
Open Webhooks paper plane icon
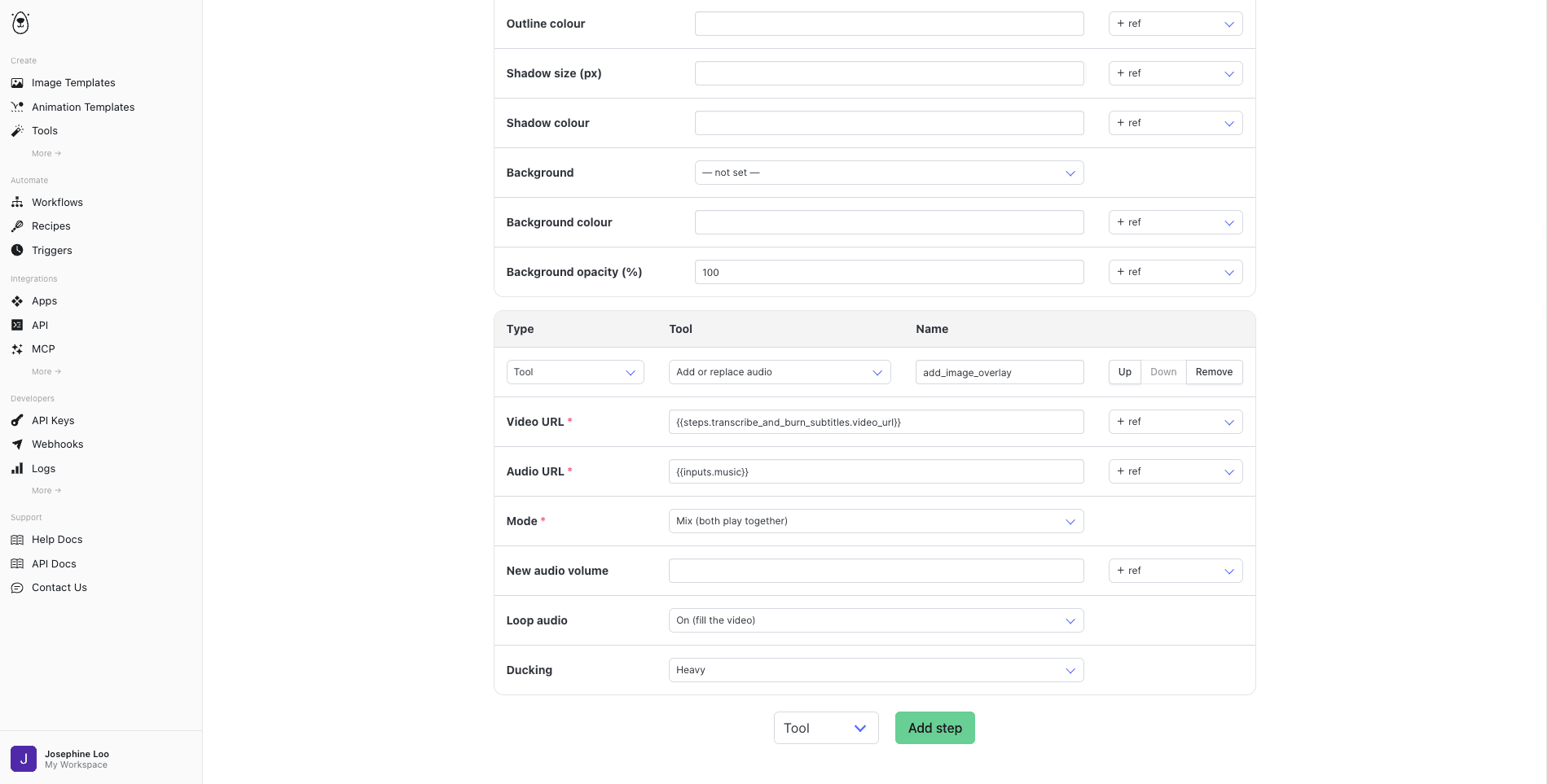pos(17,445)
